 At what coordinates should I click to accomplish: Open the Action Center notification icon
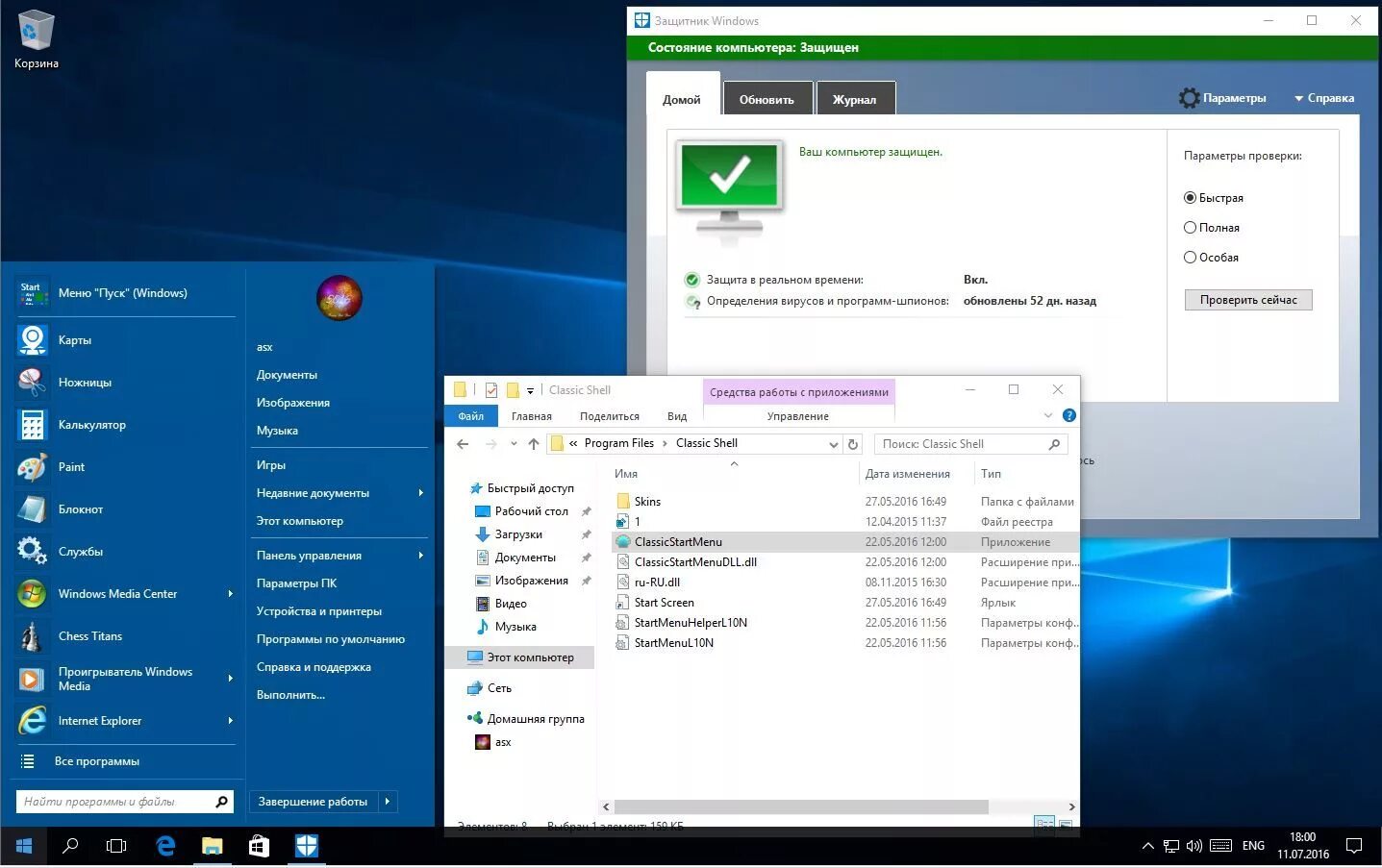click(x=1354, y=847)
